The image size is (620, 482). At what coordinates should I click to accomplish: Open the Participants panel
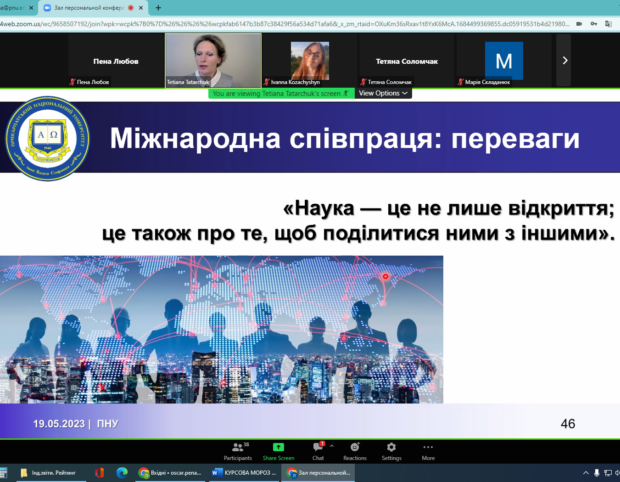[238, 452]
